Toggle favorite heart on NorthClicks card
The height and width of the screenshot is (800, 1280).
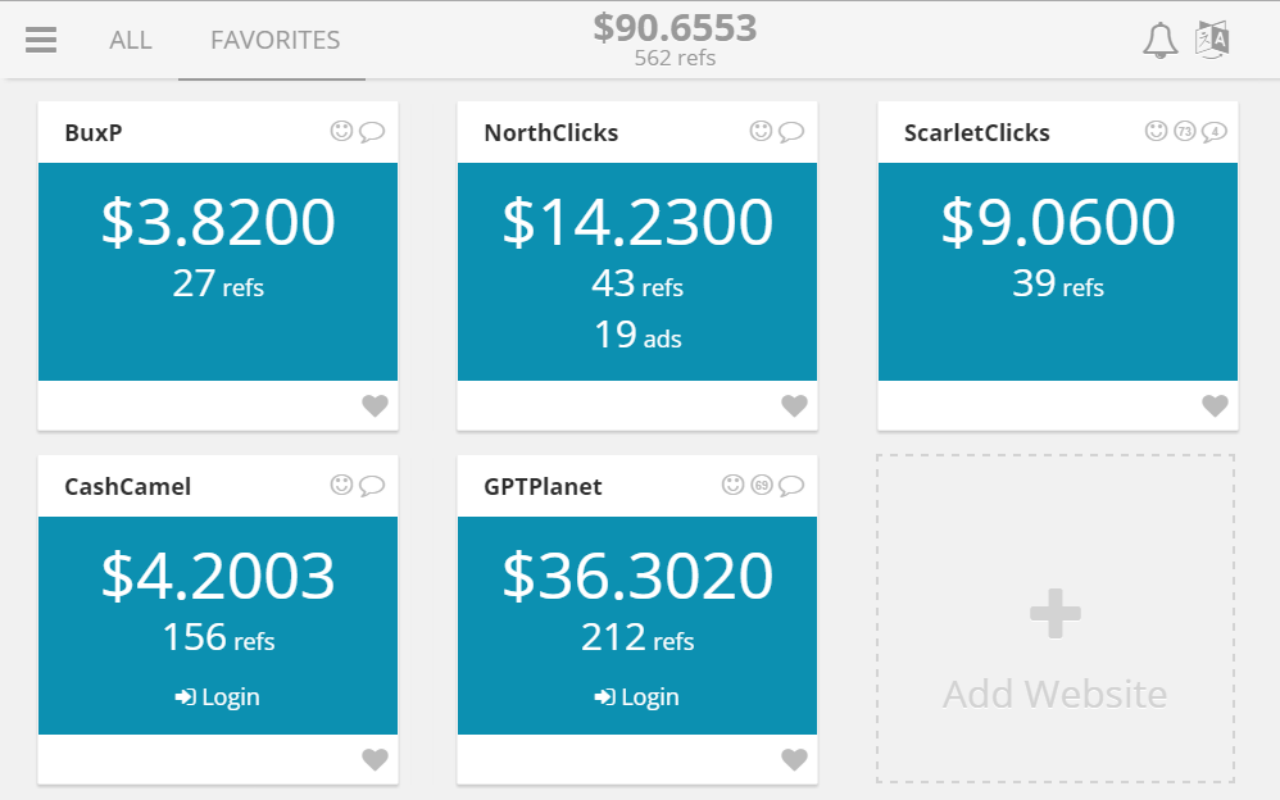tap(794, 406)
